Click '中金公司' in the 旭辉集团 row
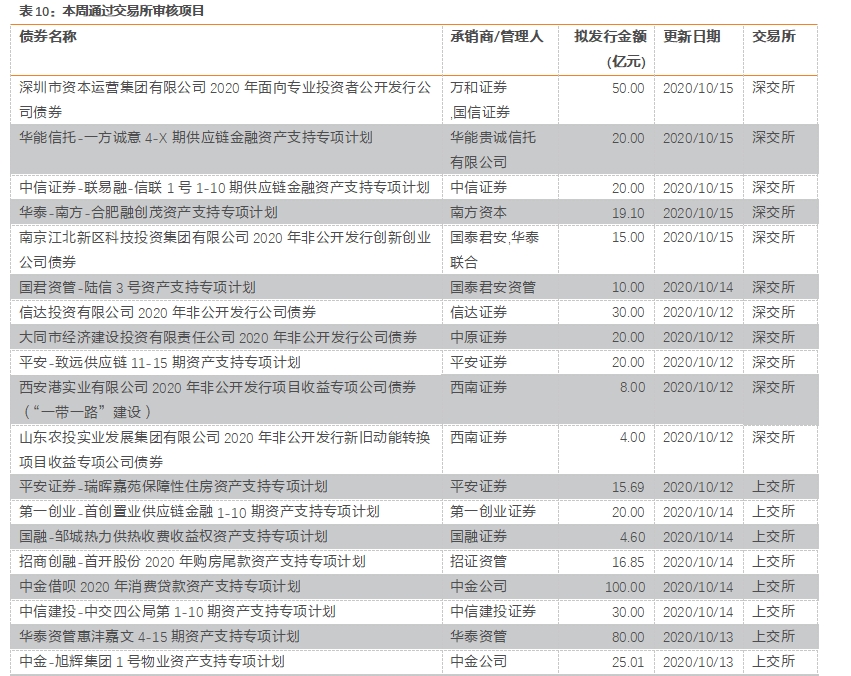This screenshot has width=851, height=676. coord(478,661)
